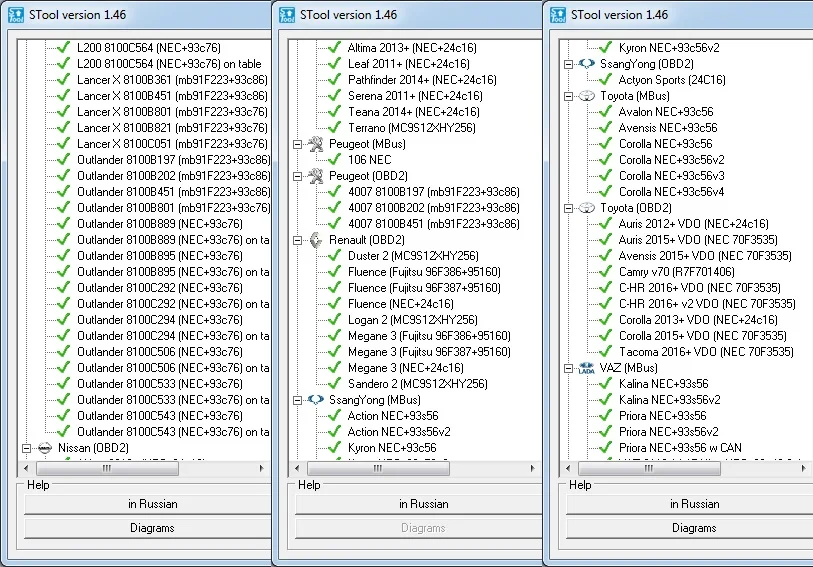This screenshot has height=567, width=813.
Task: Select 'Action NEC+93s56v2'
Action: [x=399, y=432]
